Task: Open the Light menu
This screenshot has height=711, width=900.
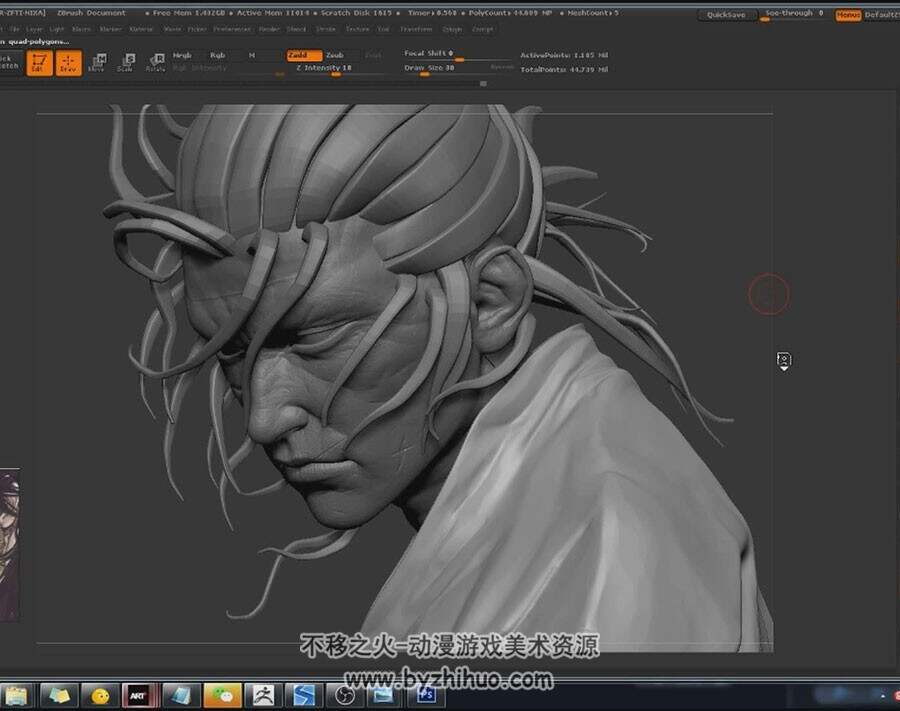Action: [57, 29]
